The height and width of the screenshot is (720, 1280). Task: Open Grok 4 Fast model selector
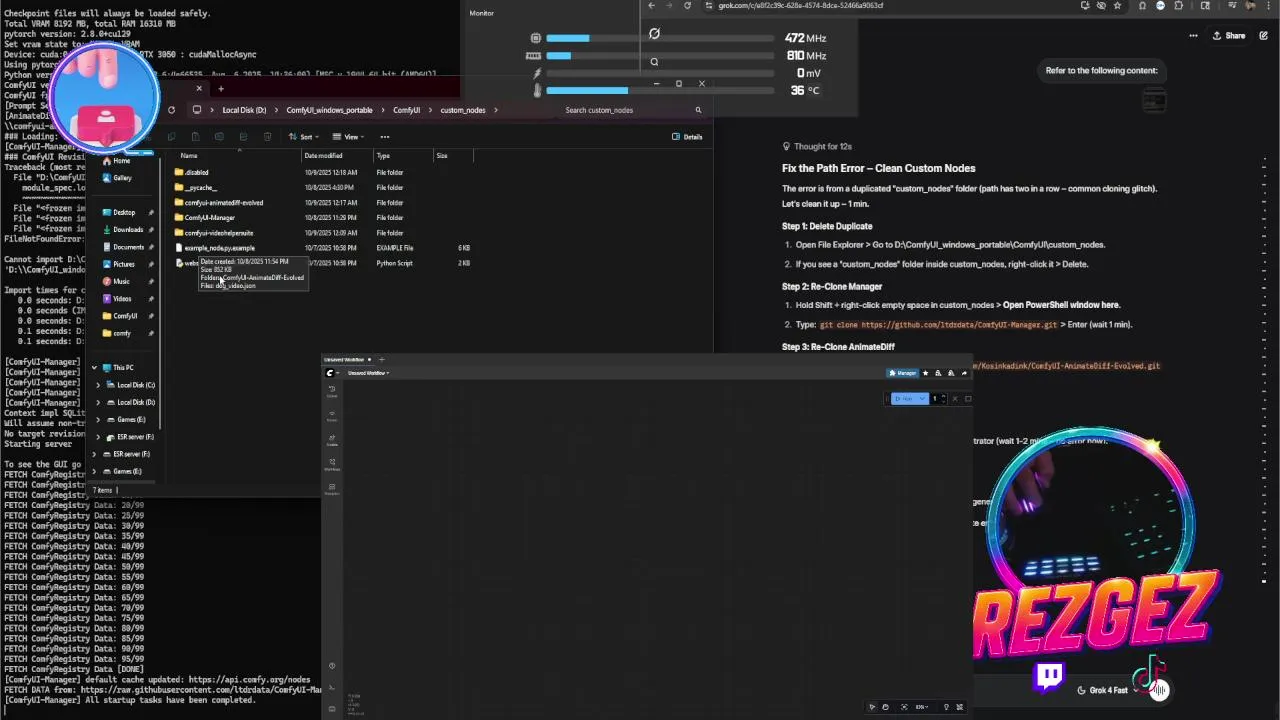(1106, 690)
